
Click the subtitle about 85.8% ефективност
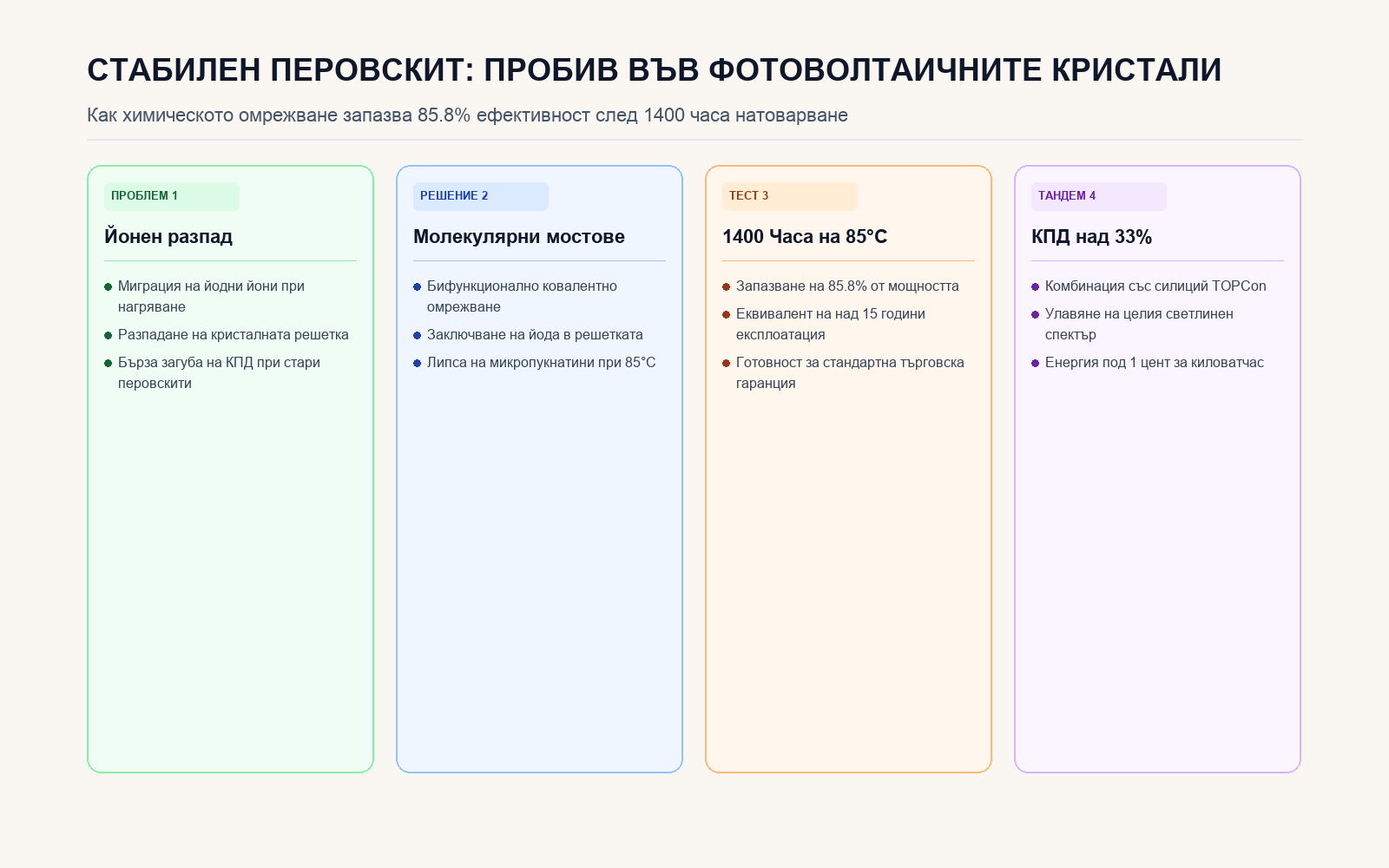tap(467, 115)
